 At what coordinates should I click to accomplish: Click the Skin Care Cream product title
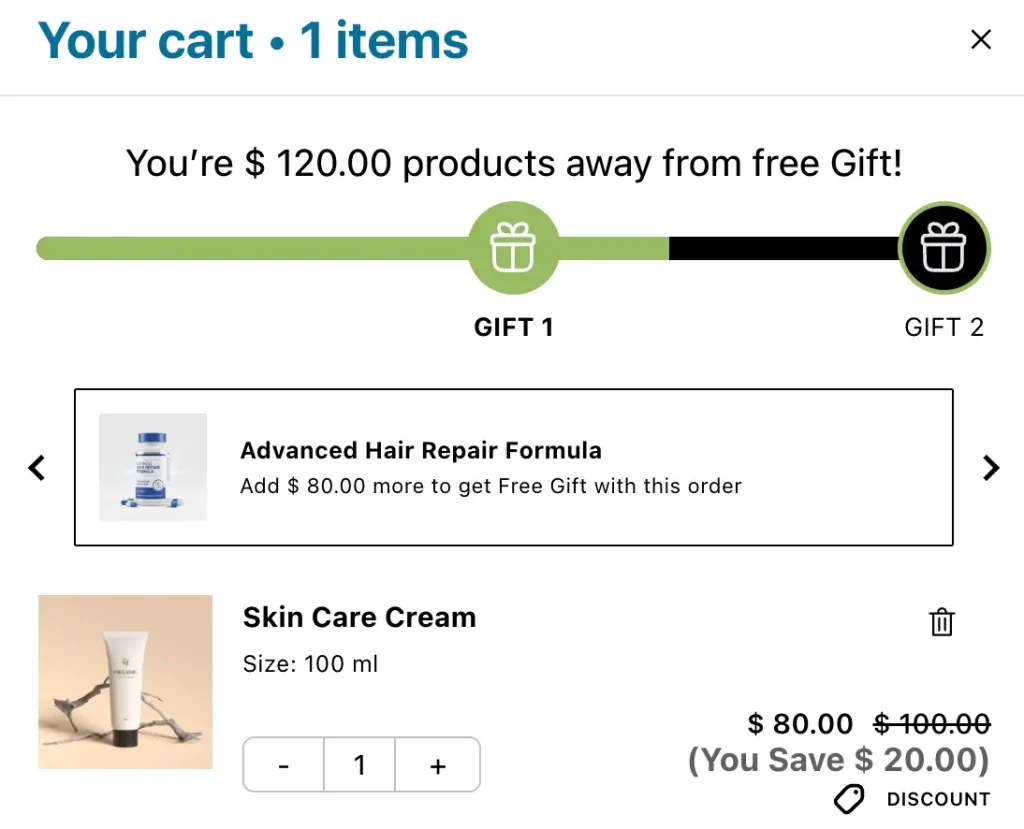pyautogui.click(x=359, y=617)
